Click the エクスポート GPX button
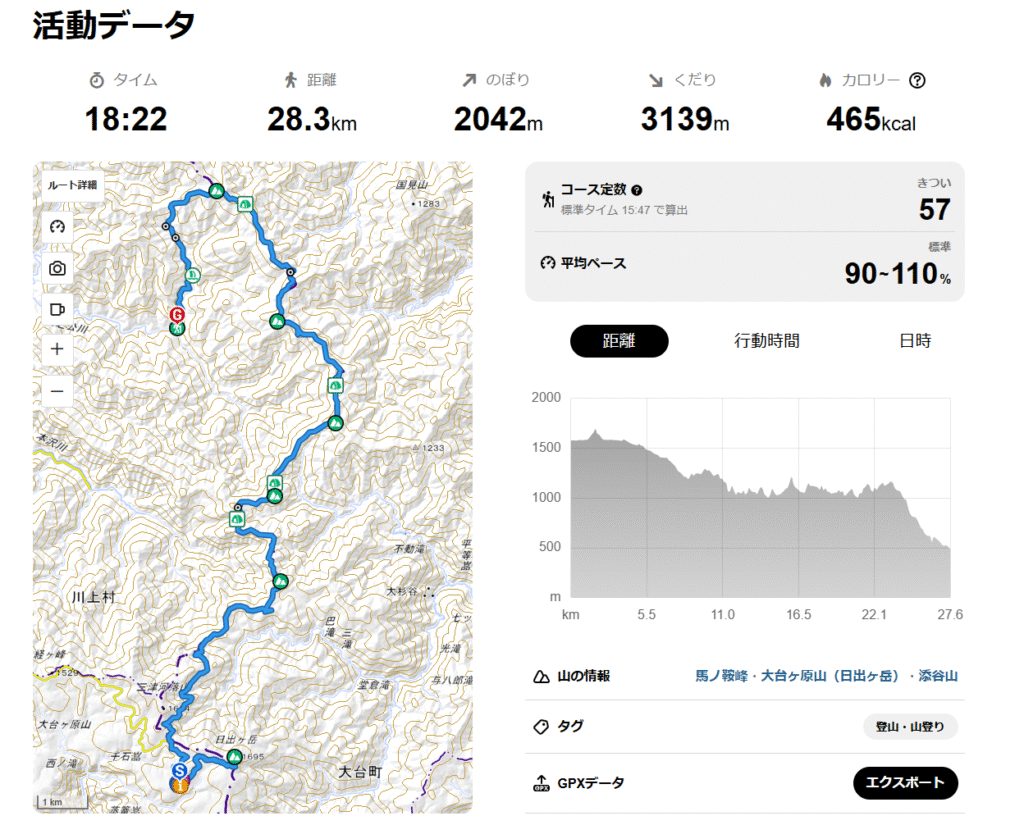The height and width of the screenshot is (816, 1024). click(x=905, y=783)
